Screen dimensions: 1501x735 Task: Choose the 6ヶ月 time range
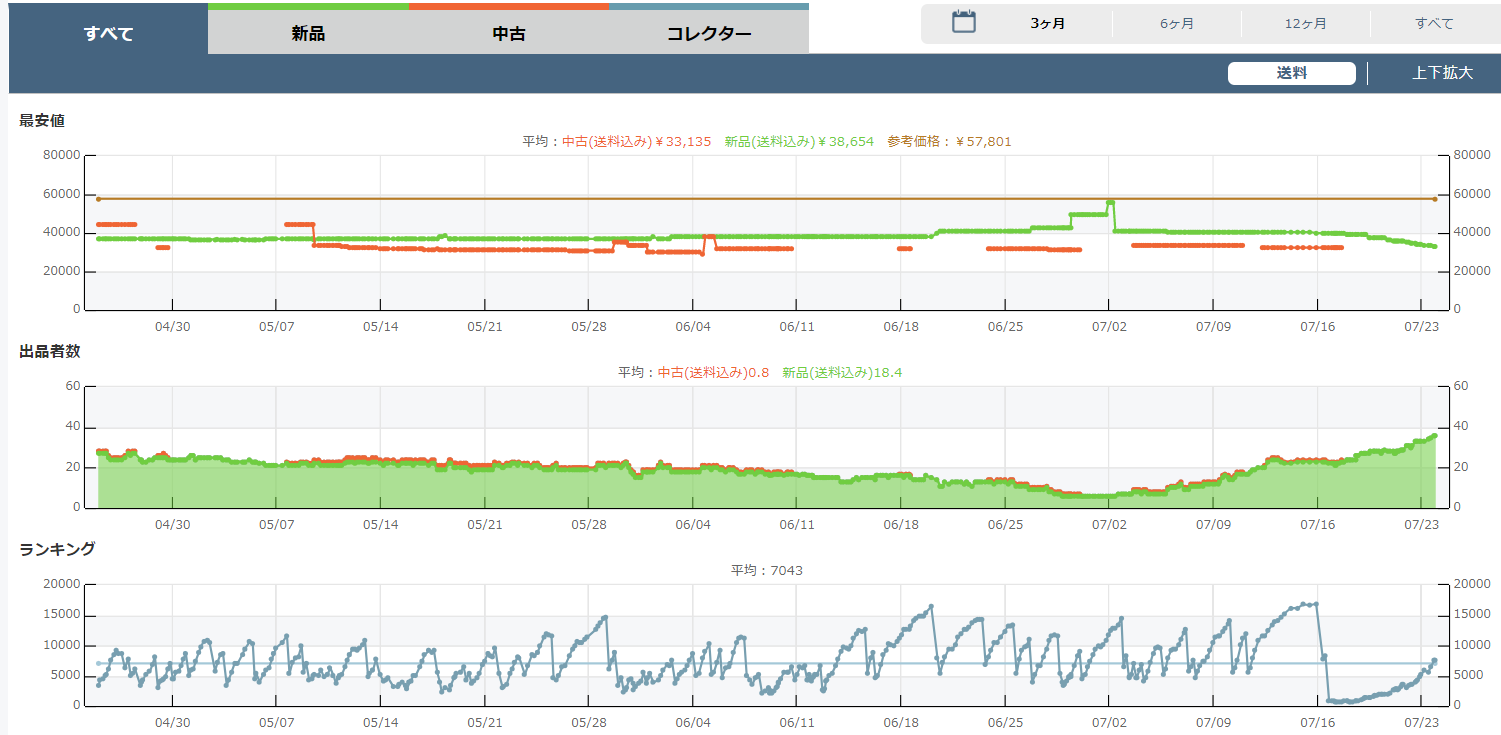click(1177, 23)
